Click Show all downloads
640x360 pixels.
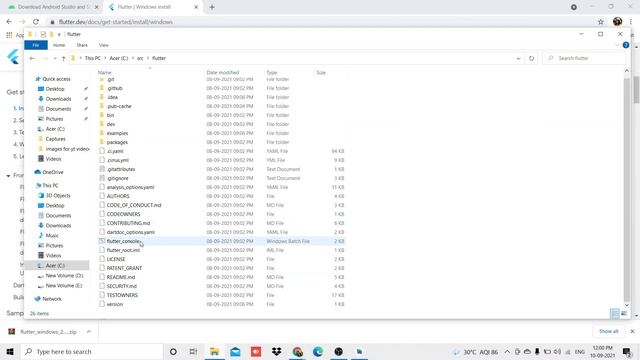click(x=609, y=331)
